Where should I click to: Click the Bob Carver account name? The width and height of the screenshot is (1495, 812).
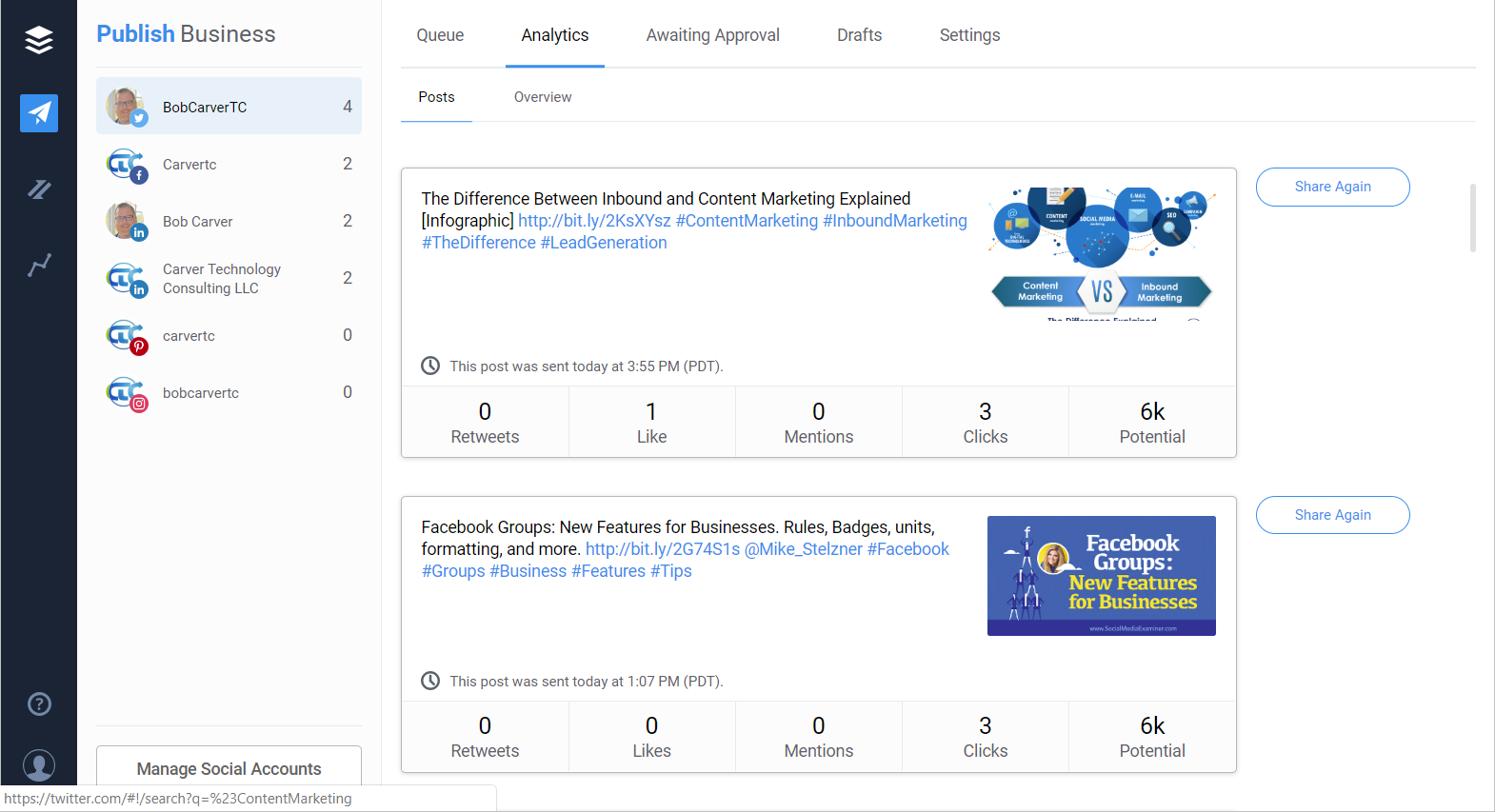[198, 222]
